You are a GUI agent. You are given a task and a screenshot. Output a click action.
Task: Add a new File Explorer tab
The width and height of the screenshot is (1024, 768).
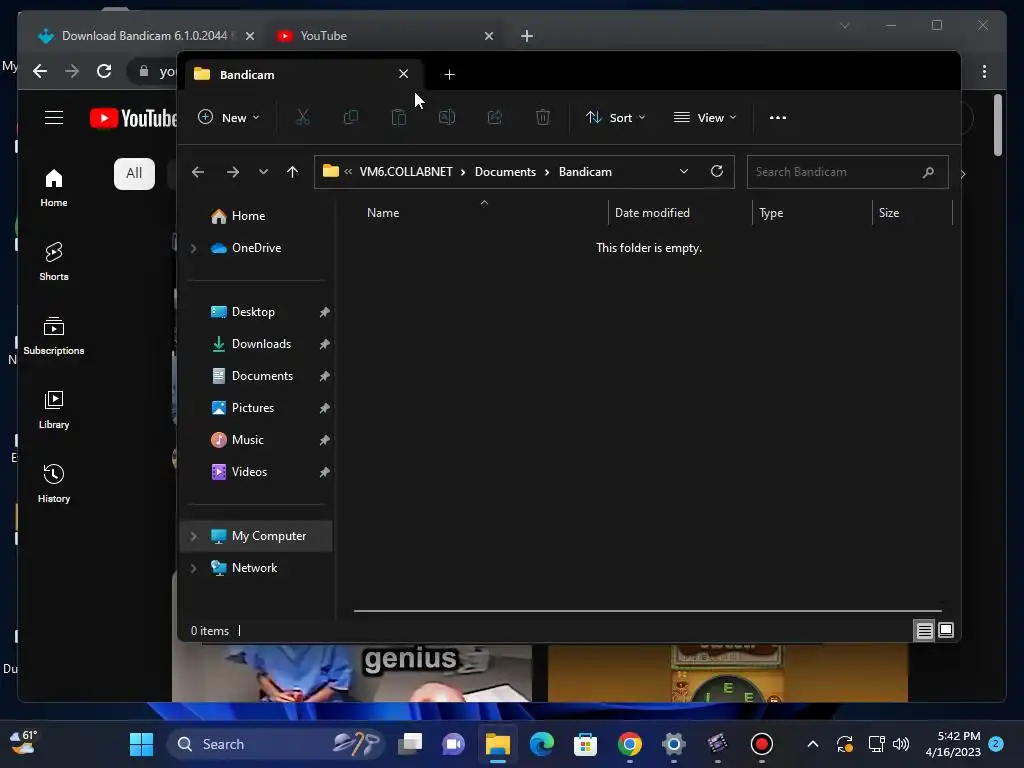(449, 74)
